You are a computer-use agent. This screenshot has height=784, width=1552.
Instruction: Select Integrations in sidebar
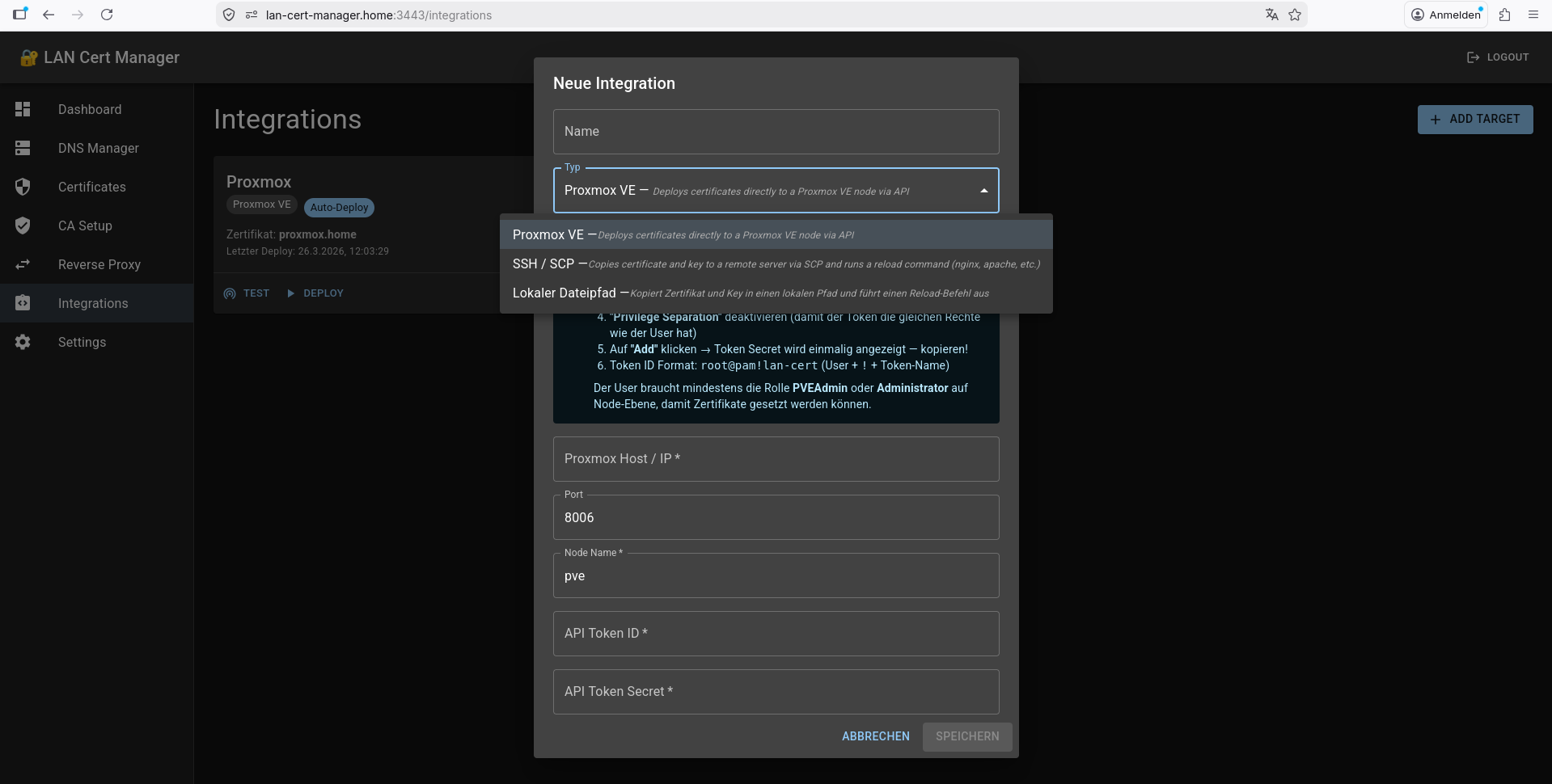tap(97, 303)
